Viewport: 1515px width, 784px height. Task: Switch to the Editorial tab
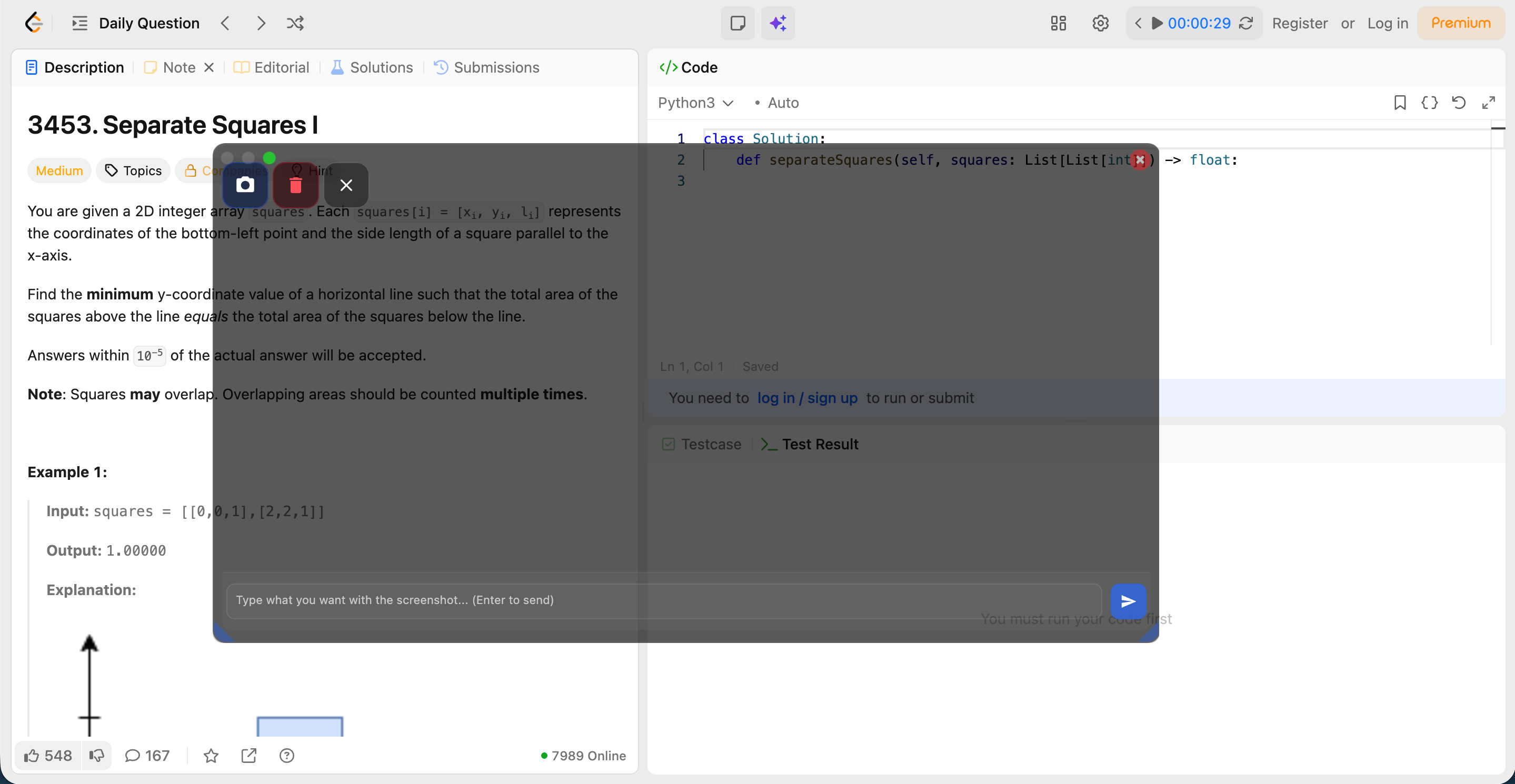click(271, 67)
